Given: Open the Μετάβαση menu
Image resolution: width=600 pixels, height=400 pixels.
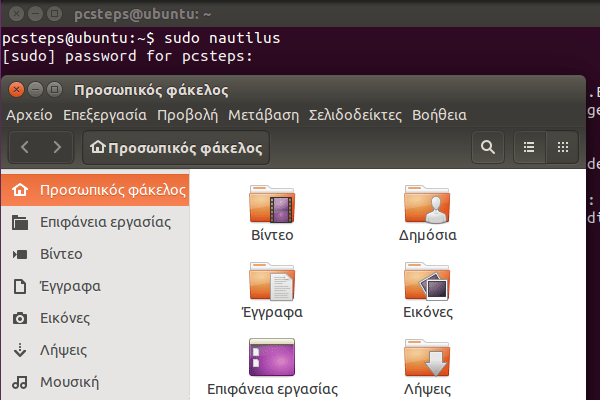Looking at the screenshot, I should pyautogui.click(x=264, y=115).
